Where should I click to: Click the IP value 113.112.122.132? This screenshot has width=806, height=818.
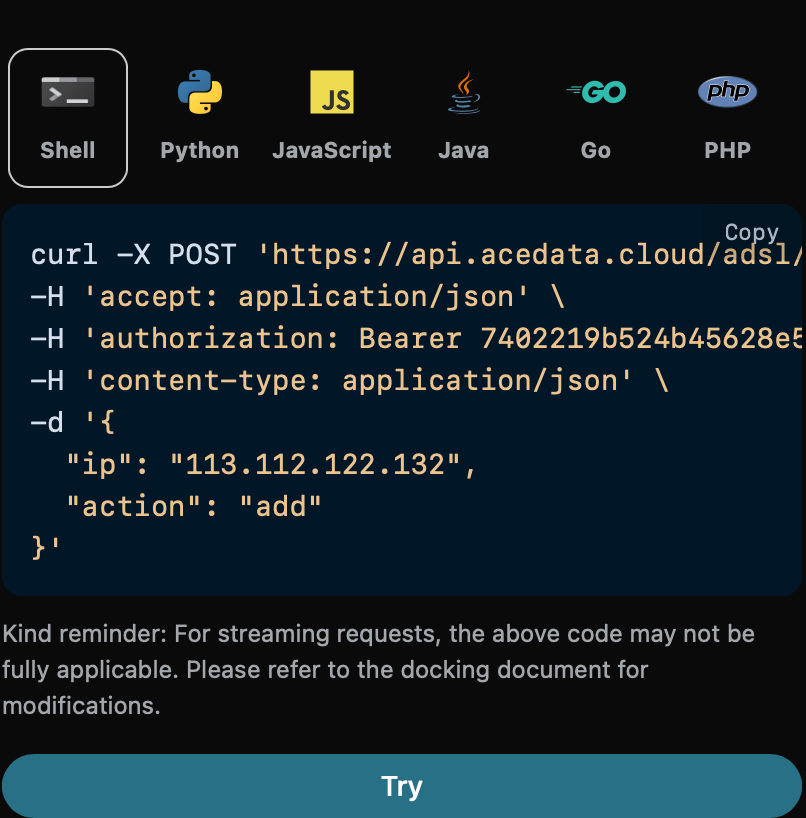(315, 465)
